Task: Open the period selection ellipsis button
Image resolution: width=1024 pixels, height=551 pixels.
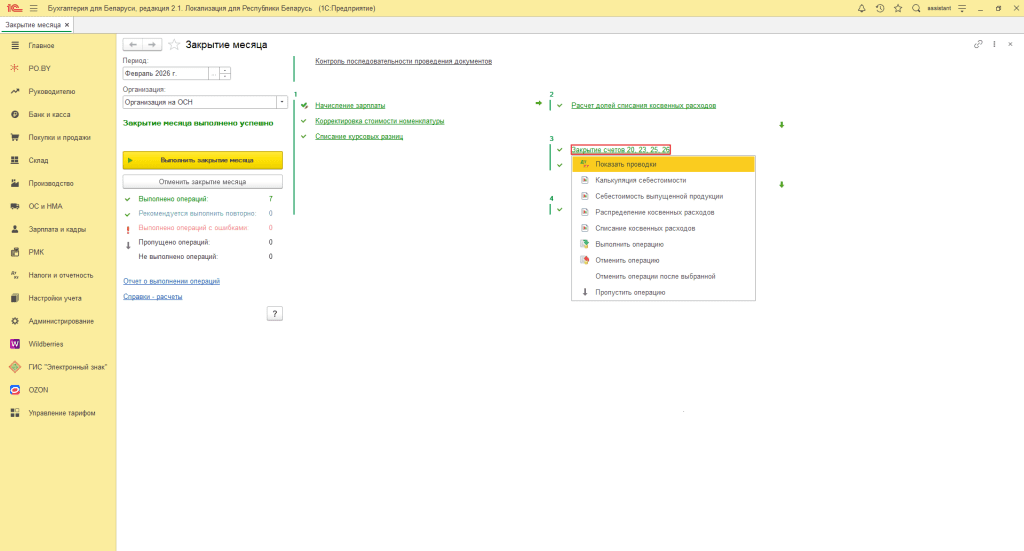Action: pos(213,74)
